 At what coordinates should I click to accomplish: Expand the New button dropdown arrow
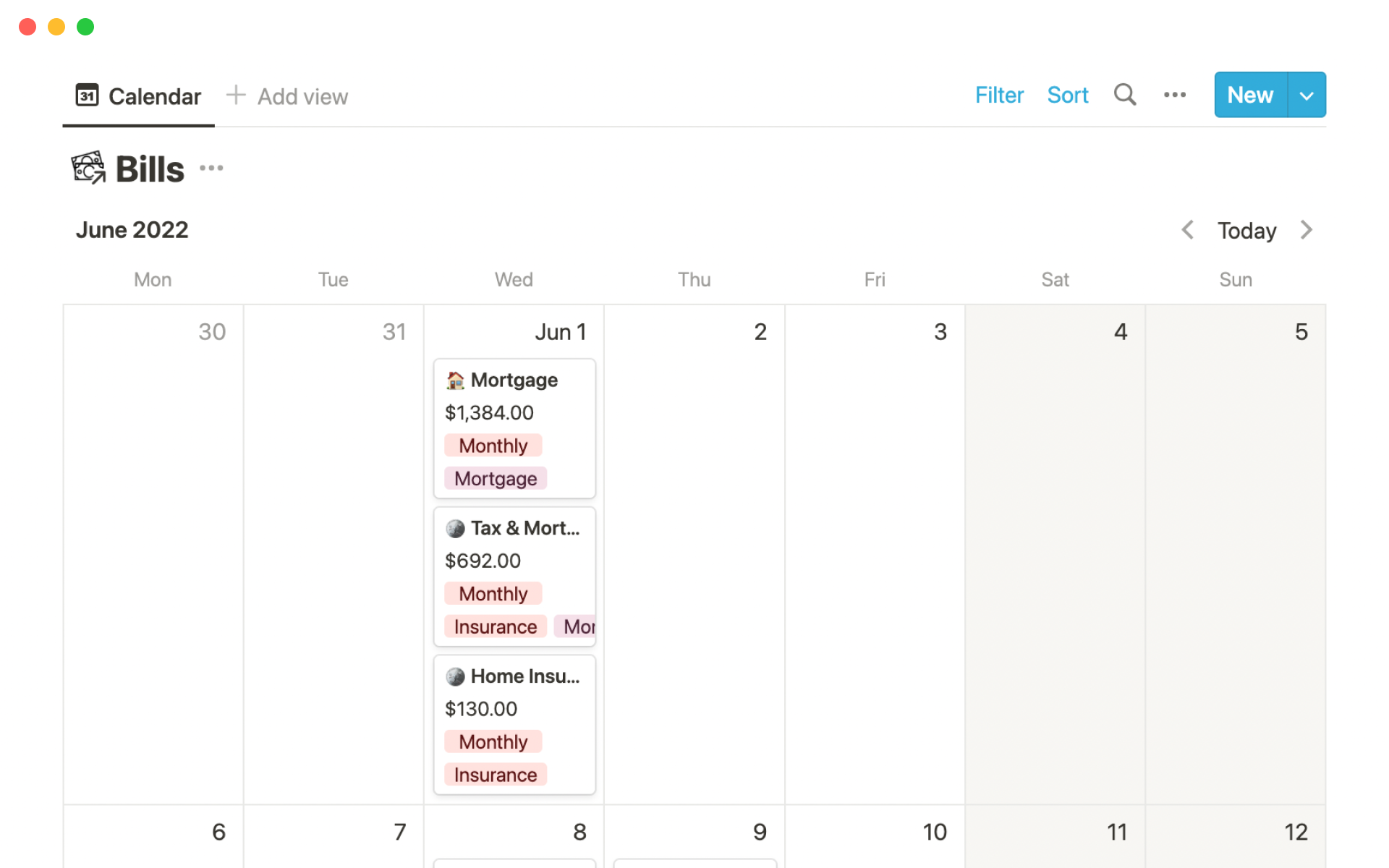click(1306, 95)
